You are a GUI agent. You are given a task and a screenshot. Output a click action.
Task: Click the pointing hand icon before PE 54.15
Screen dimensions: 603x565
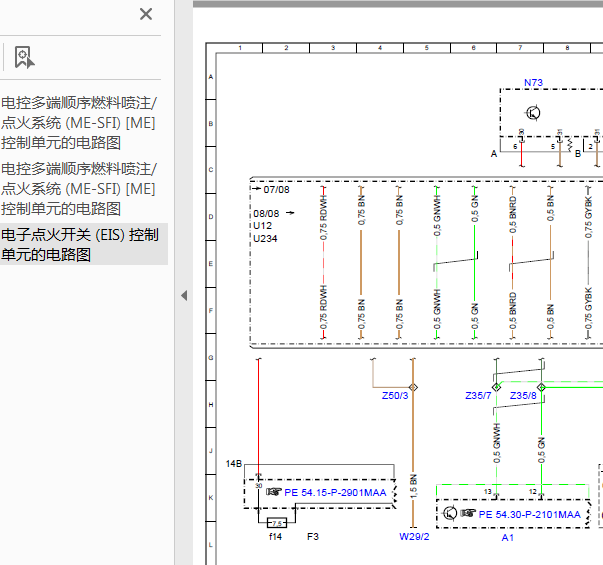tap(274, 492)
